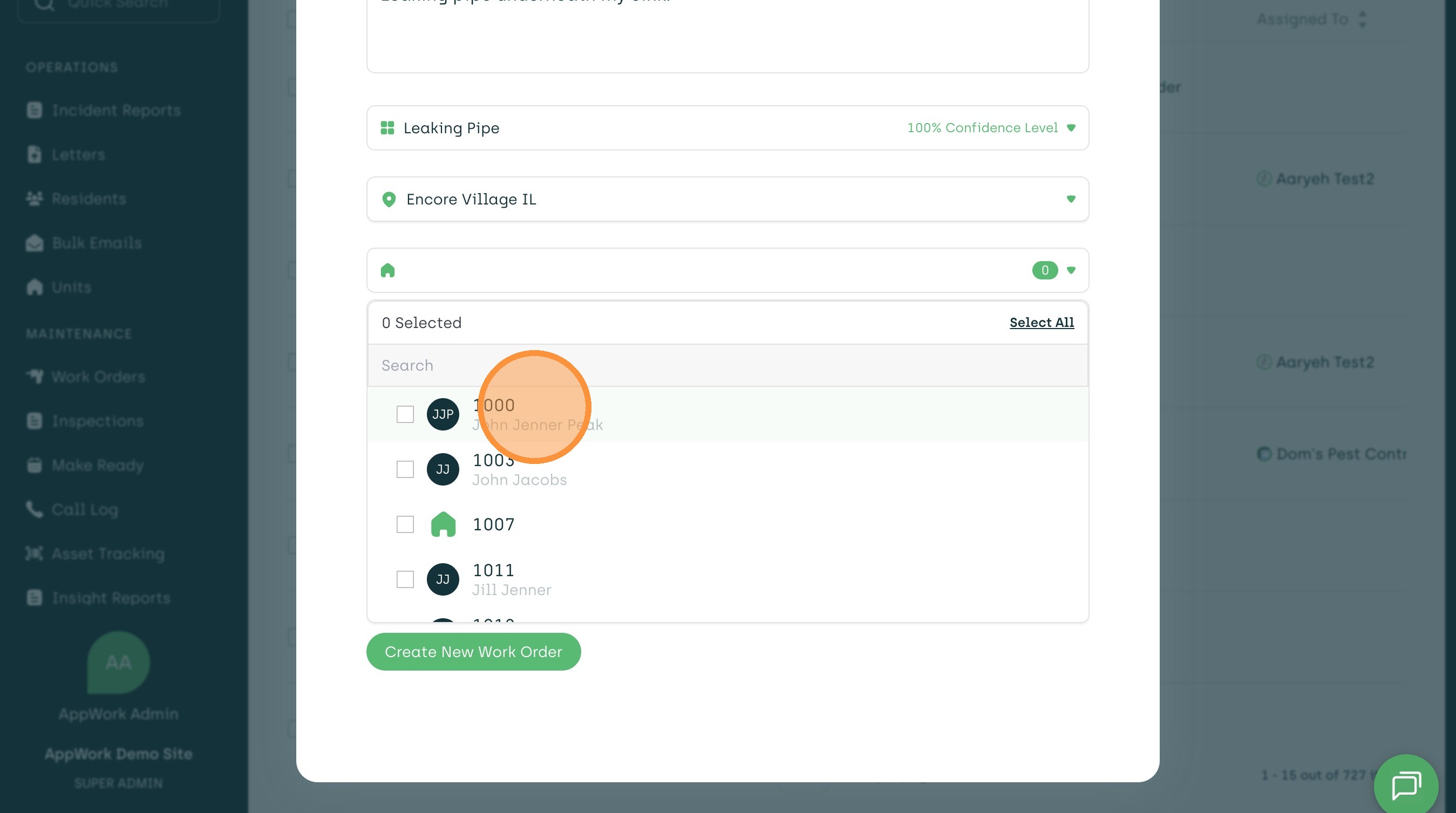The width and height of the screenshot is (1456, 813).
Task: Click the Incident Reports sidebar icon
Action: click(x=35, y=110)
